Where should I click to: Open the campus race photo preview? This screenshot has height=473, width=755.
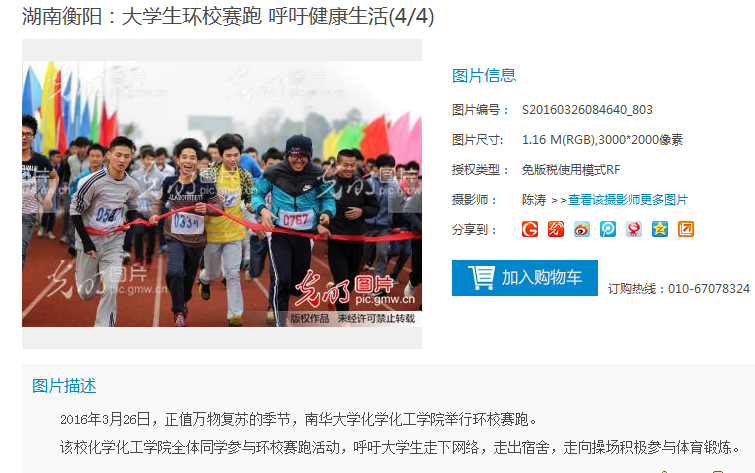(222, 194)
